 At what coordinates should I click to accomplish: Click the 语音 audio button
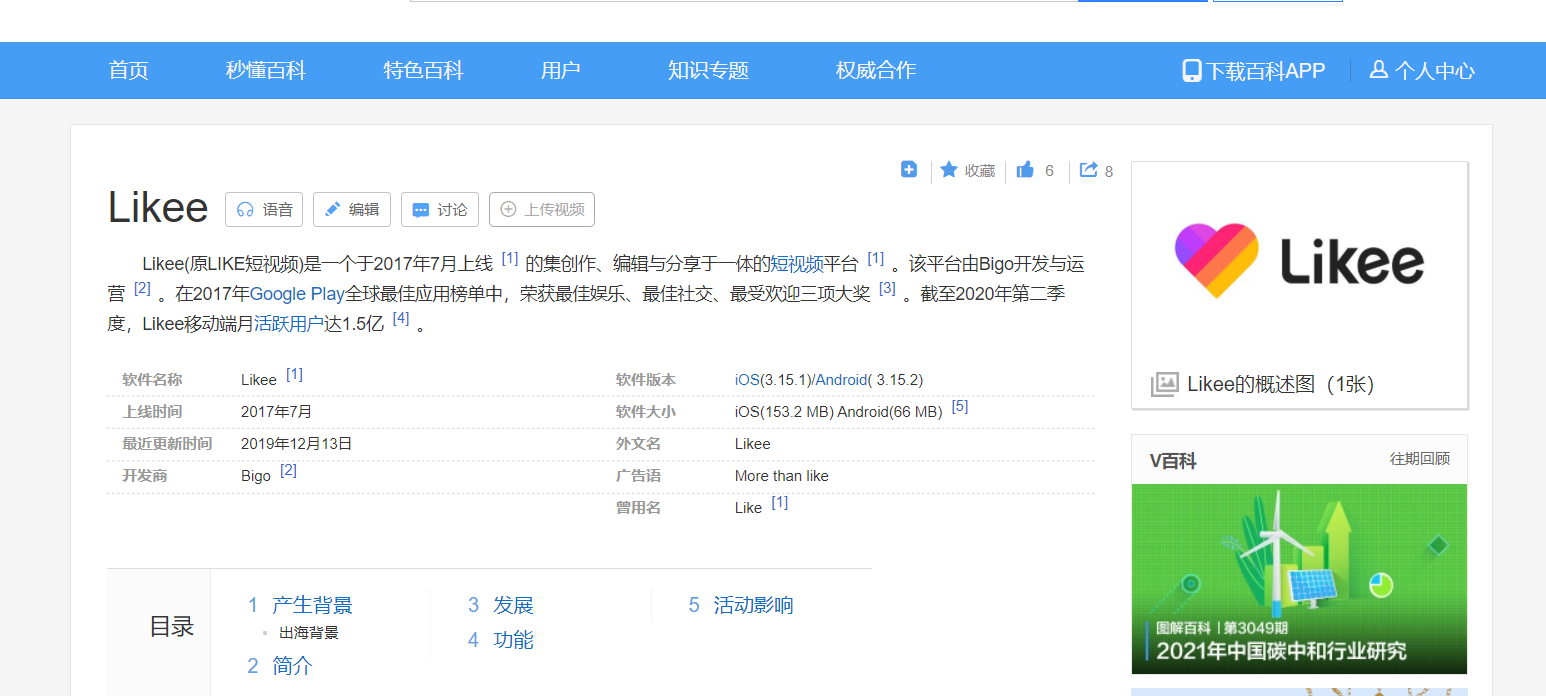pyautogui.click(x=265, y=209)
